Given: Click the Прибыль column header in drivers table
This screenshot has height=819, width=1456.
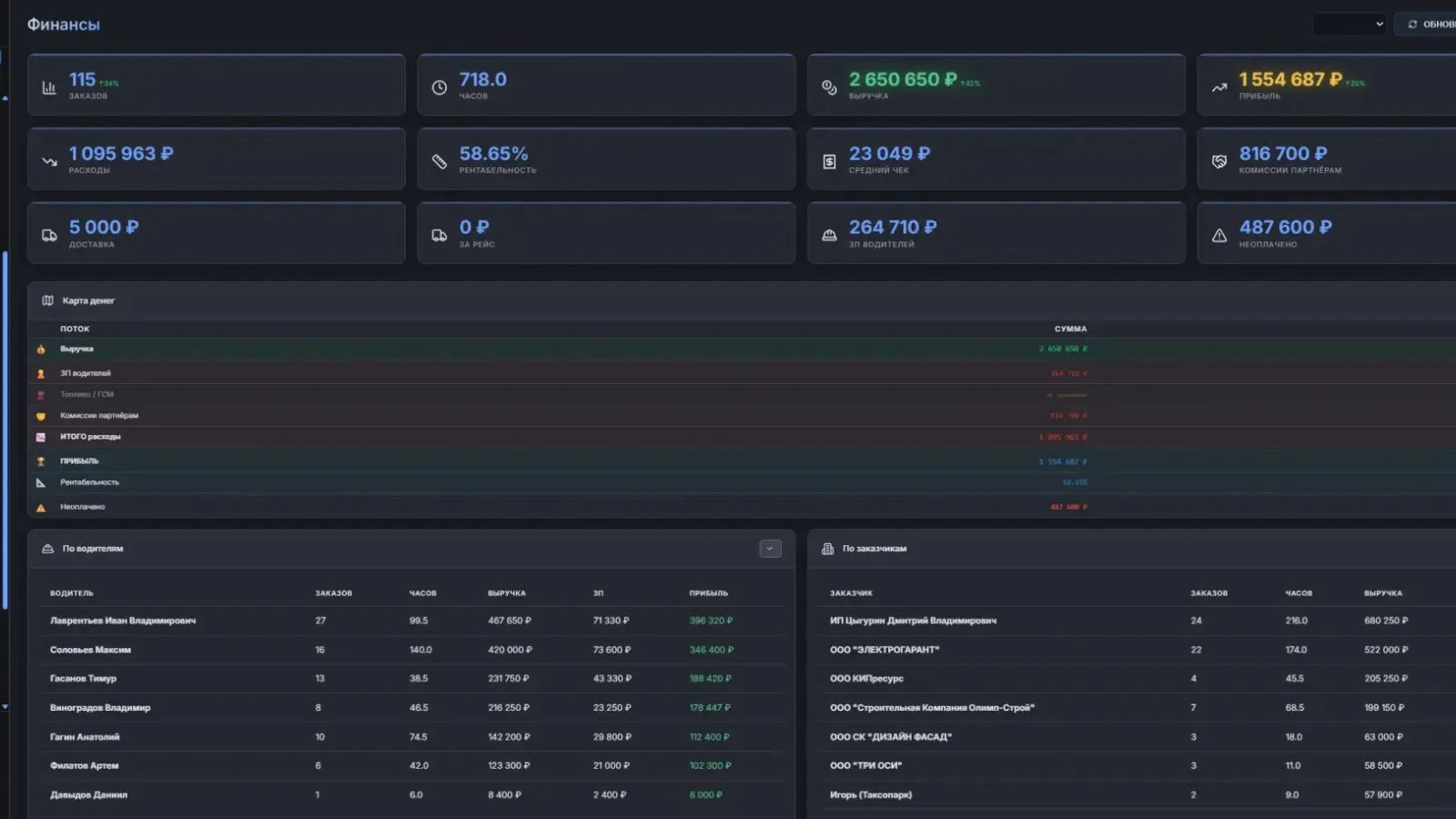Looking at the screenshot, I should tap(709, 593).
